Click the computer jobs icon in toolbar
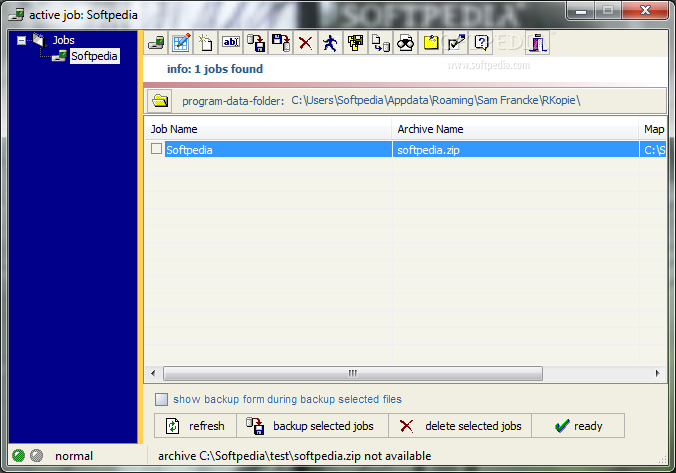This screenshot has height=473, width=676. click(x=156, y=43)
